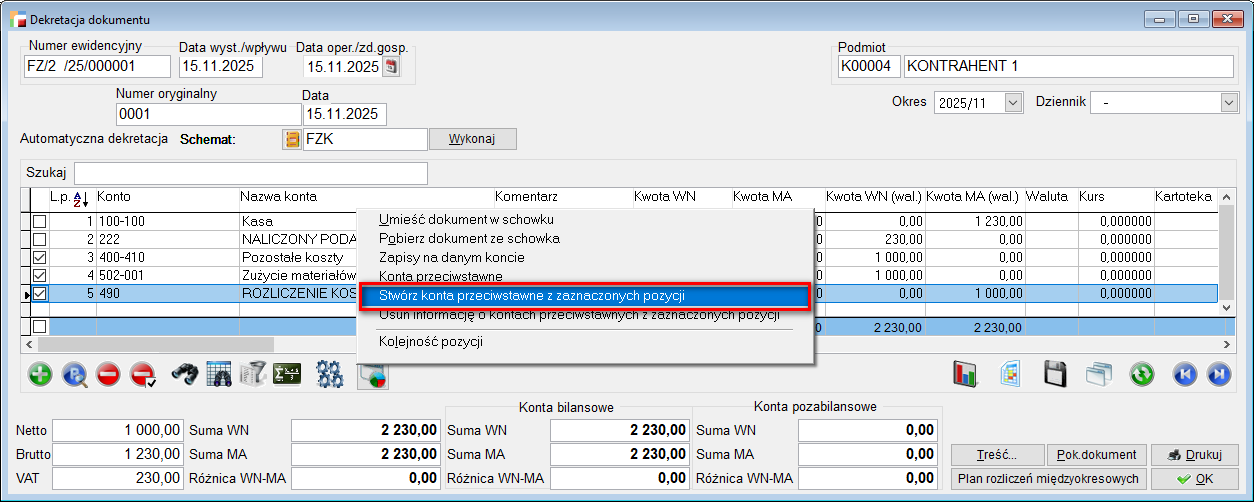Click into the Szukaj search field
The image size is (1254, 502).
coord(250,173)
